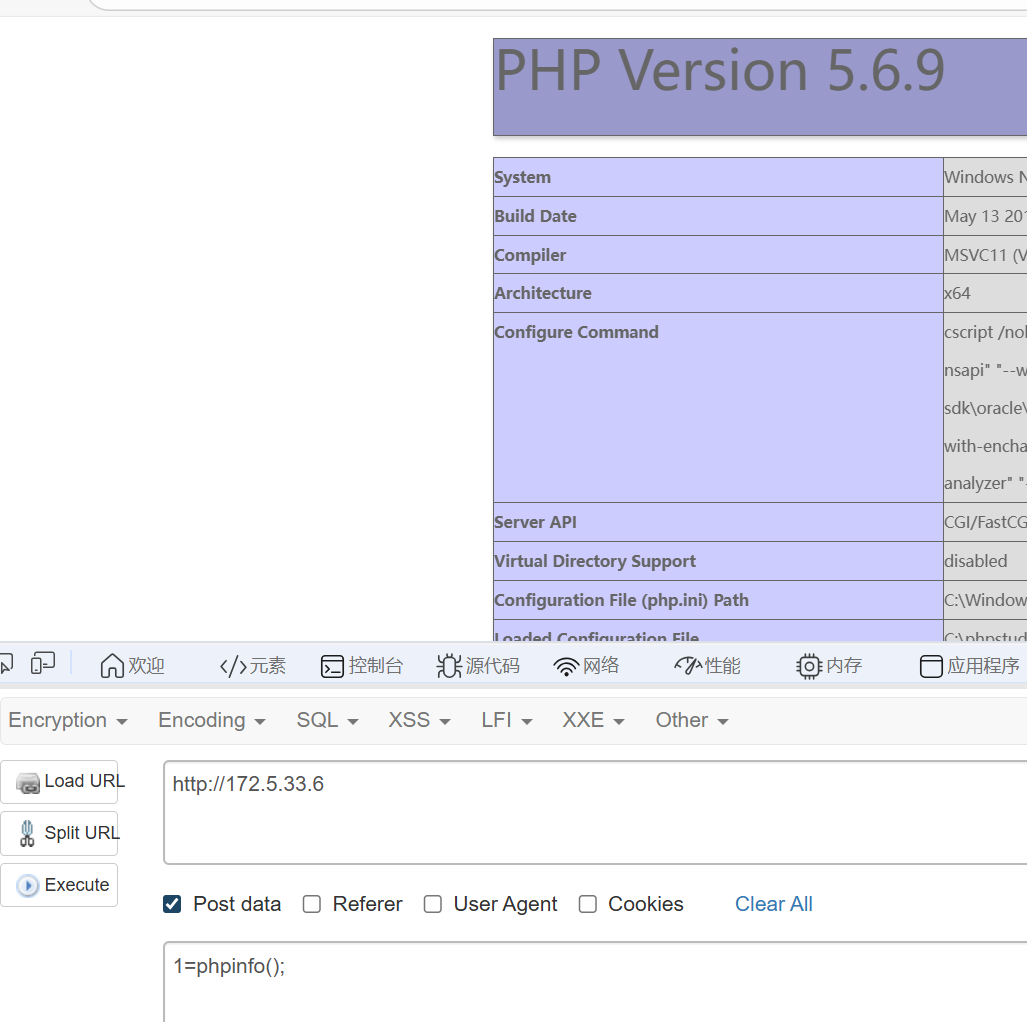The height and width of the screenshot is (1022, 1027).
Task: Open the 性能 (Performance) tab
Action: tap(707, 666)
